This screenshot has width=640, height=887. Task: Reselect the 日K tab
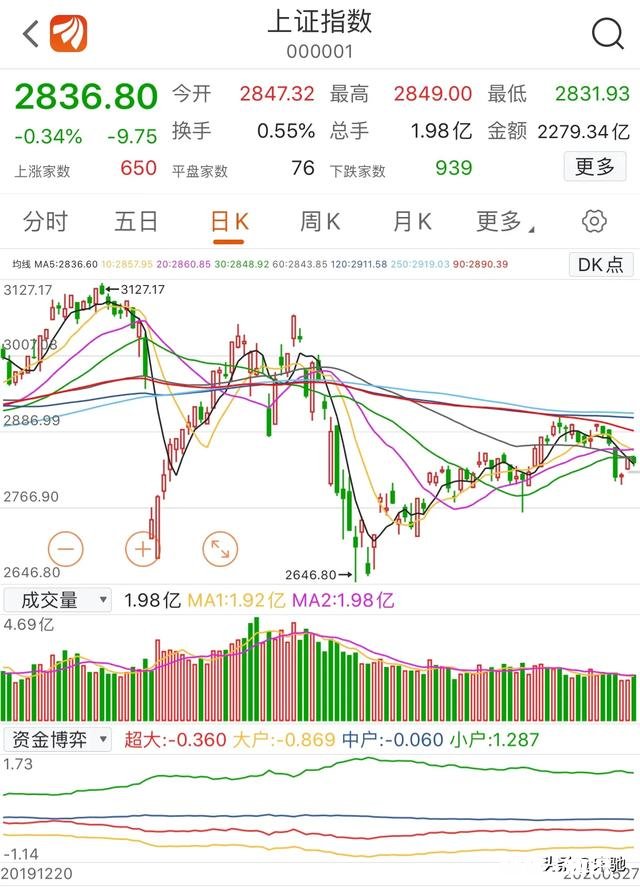pyautogui.click(x=228, y=222)
